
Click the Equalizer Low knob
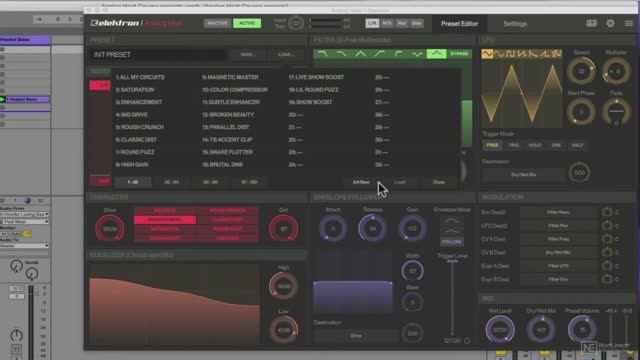(283, 330)
